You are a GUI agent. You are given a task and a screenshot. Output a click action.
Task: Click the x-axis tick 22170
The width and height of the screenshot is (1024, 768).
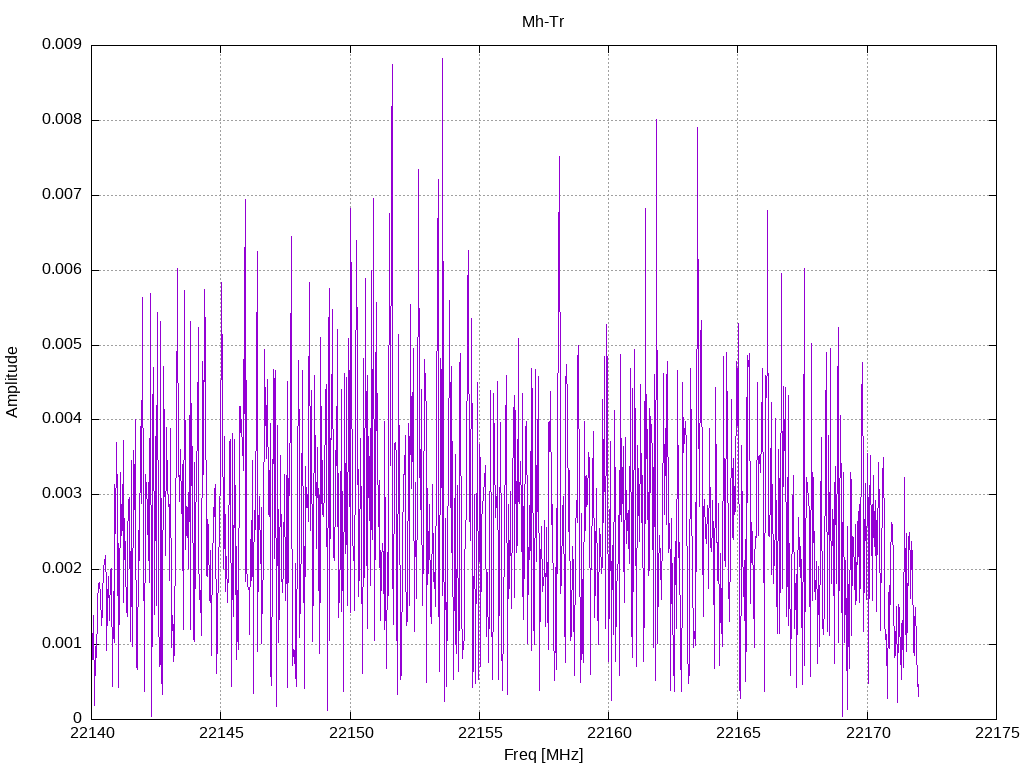[867, 733]
